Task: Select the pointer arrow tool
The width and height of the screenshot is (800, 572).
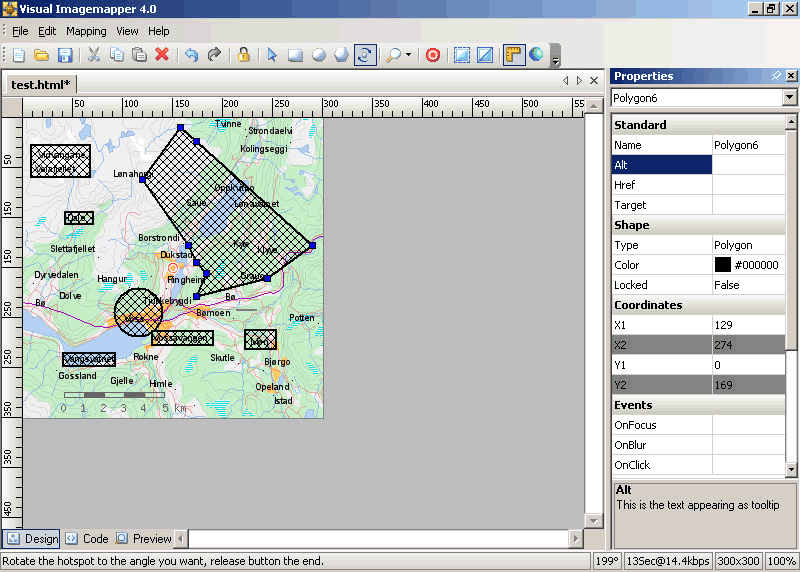Action: coord(272,55)
